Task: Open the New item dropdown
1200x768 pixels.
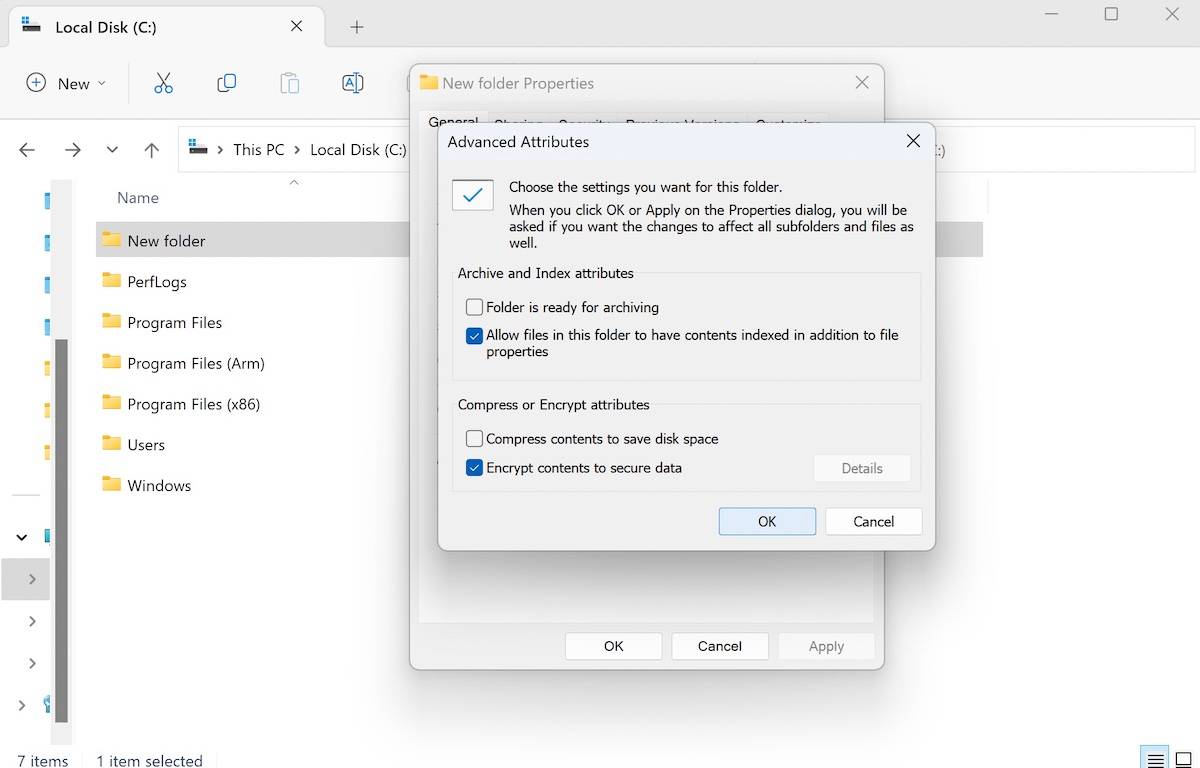Action: point(66,83)
